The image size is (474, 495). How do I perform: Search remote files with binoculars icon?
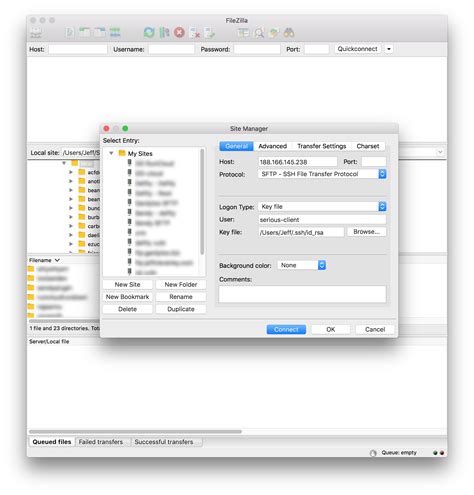pos(289,33)
